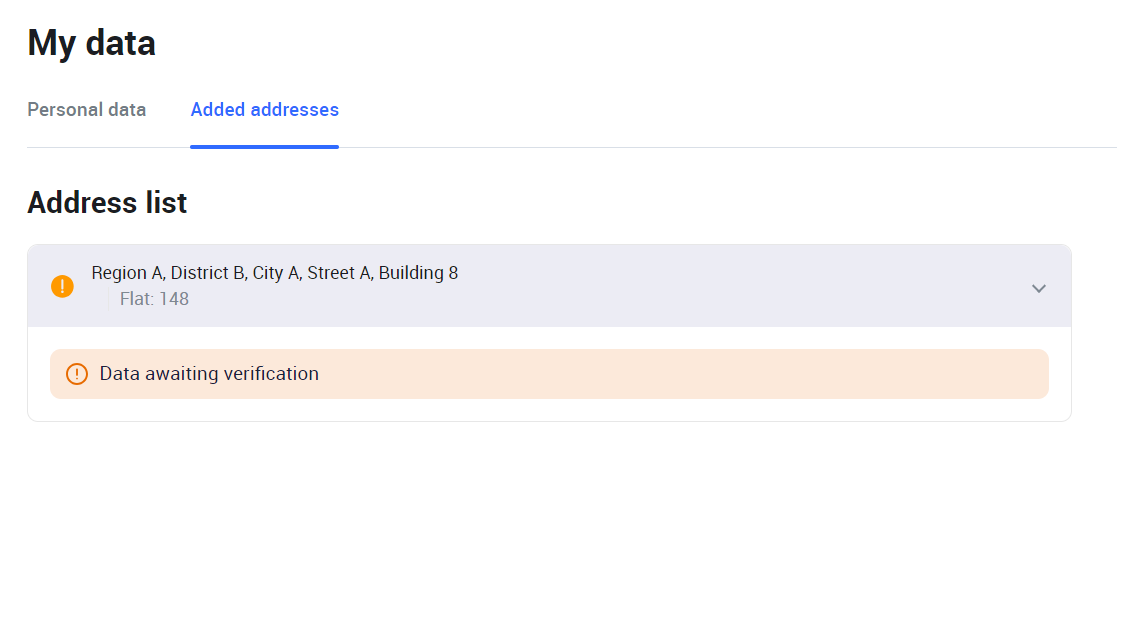Screen dimensions: 1136x622
Task: Click 'Building 8' in the address line
Action: [x=418, y=273]
